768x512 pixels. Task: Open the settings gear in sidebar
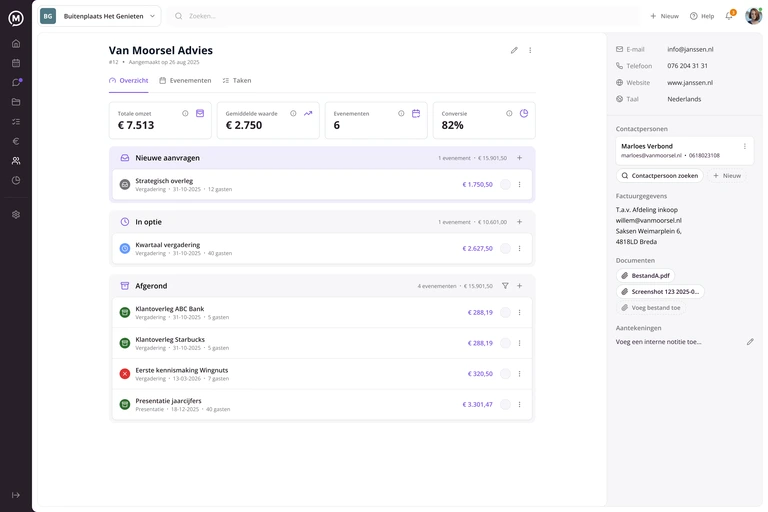point(16,215)
